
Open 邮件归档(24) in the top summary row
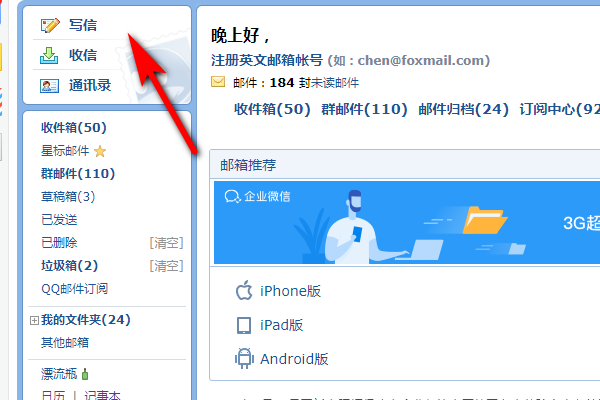click(463, 109)
